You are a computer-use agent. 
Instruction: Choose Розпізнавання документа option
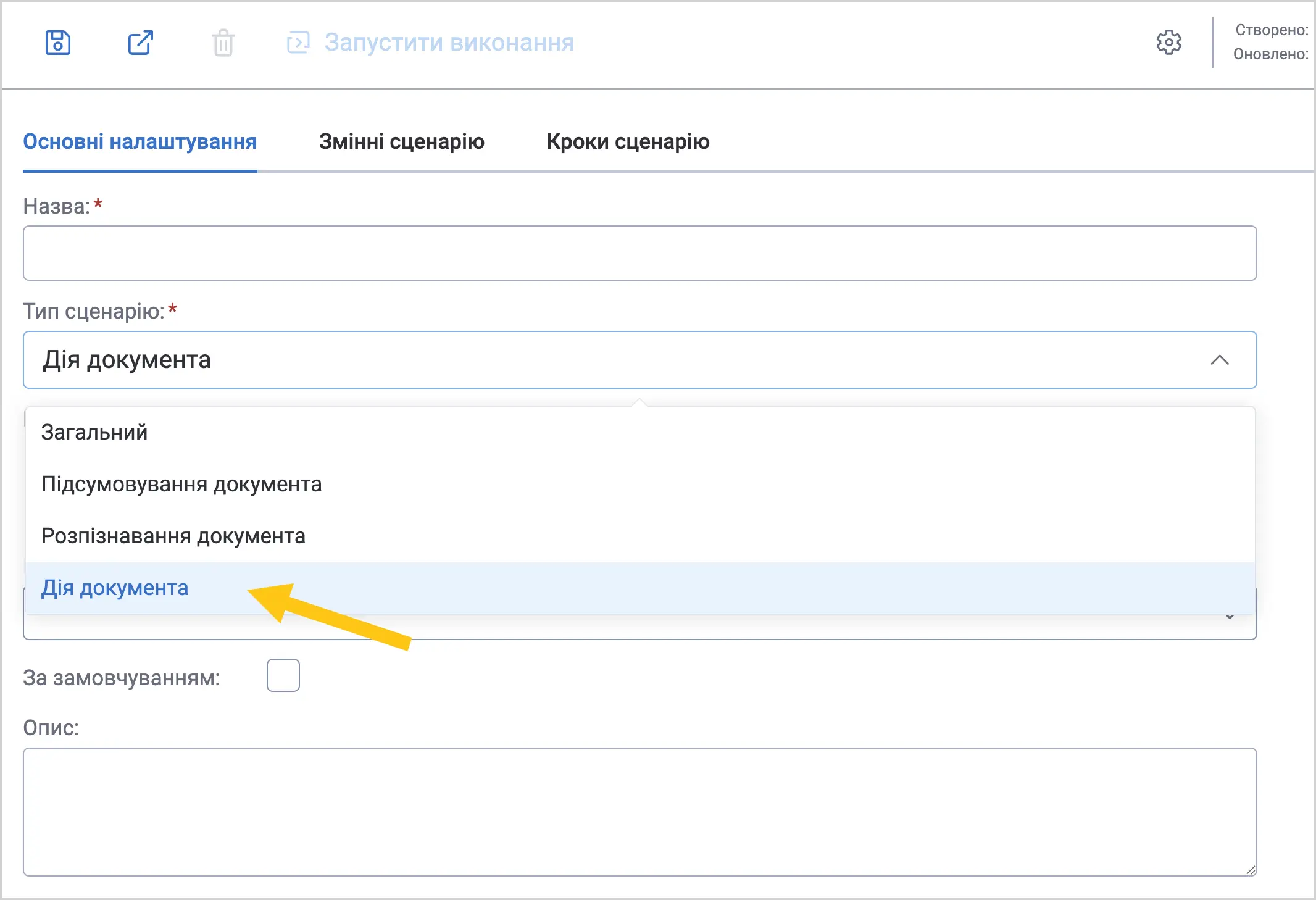[x=640, y=536]
